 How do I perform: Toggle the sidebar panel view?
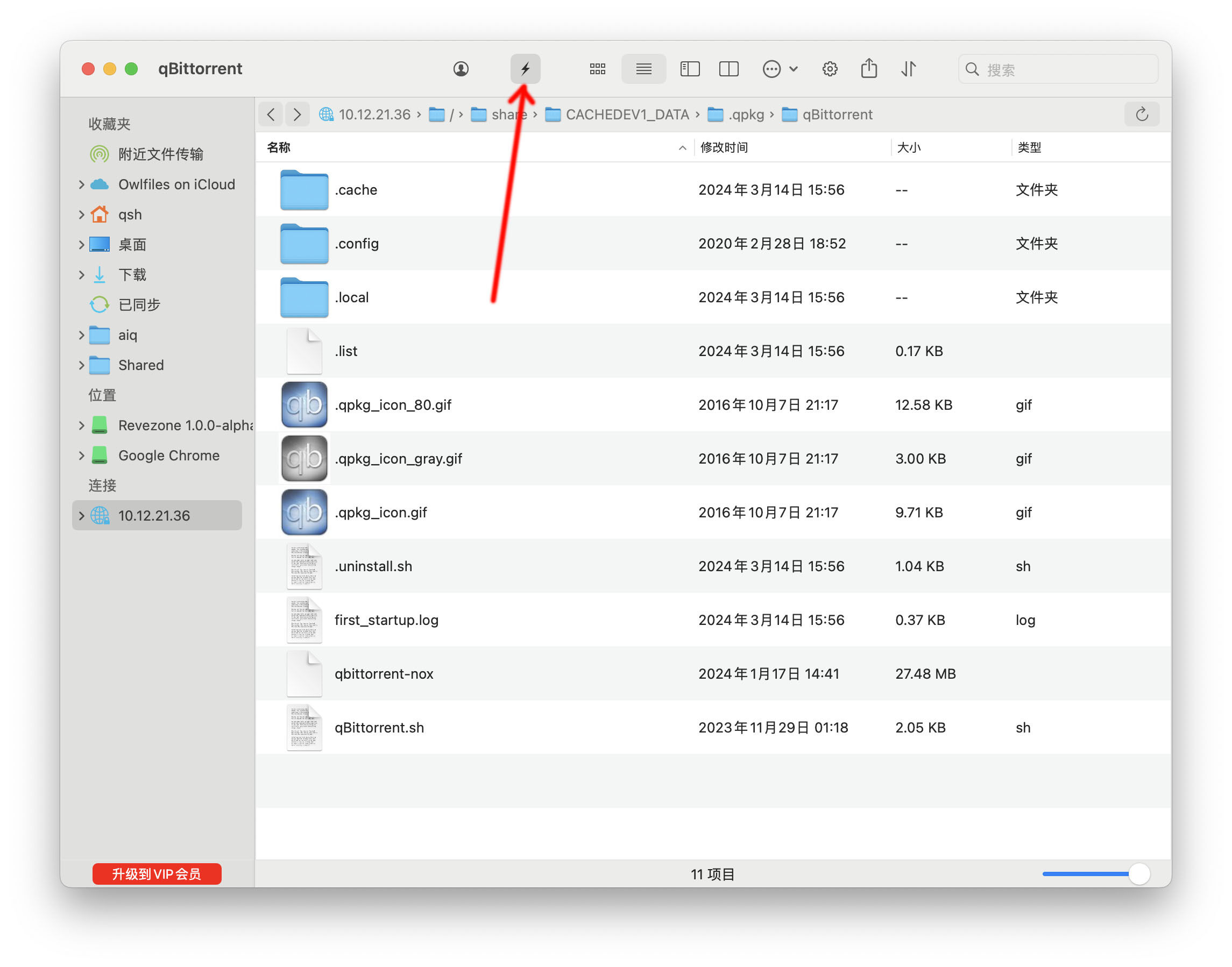[x=690, y=69]
